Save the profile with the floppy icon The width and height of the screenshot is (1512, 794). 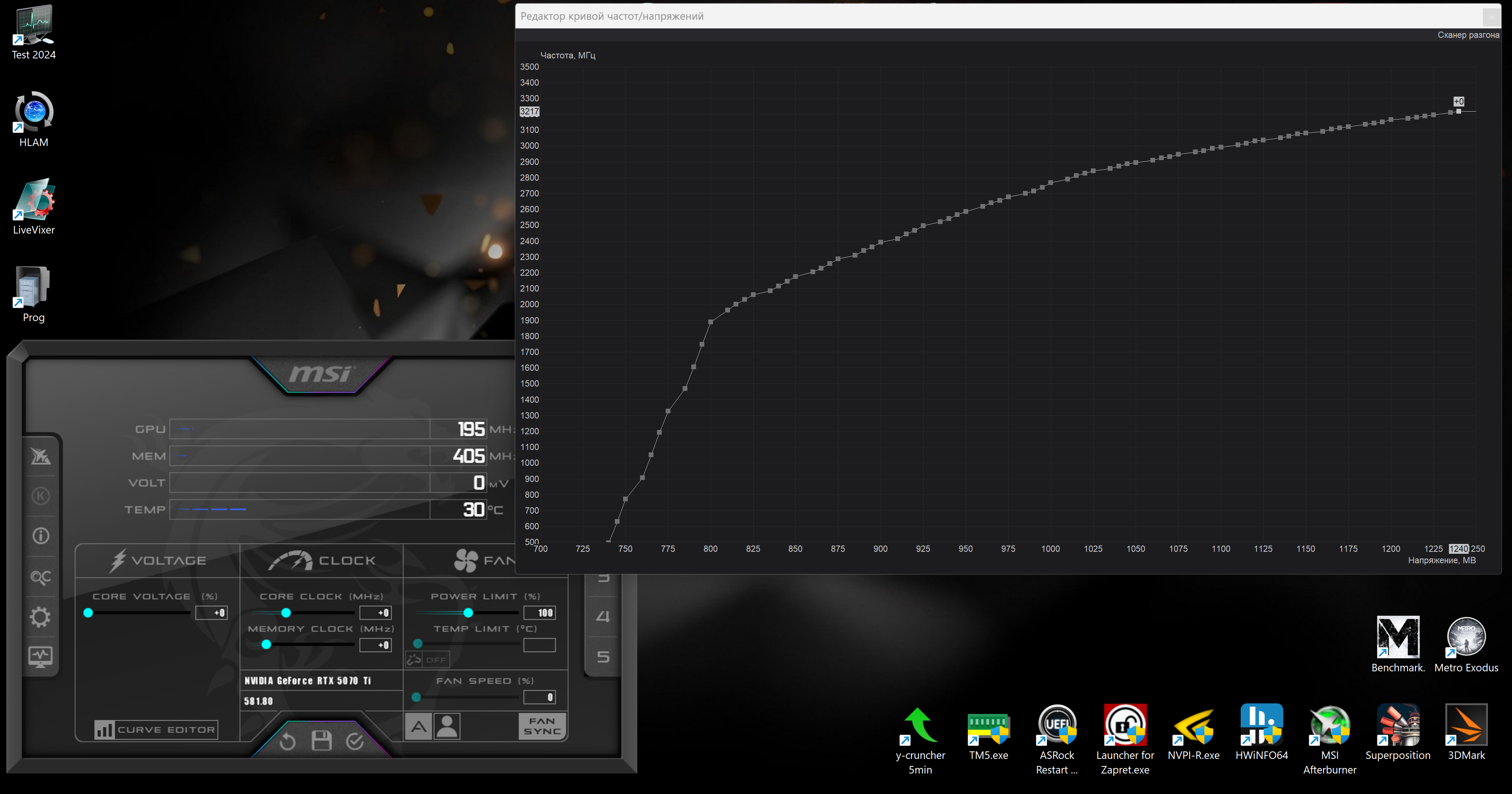(321, 741)
